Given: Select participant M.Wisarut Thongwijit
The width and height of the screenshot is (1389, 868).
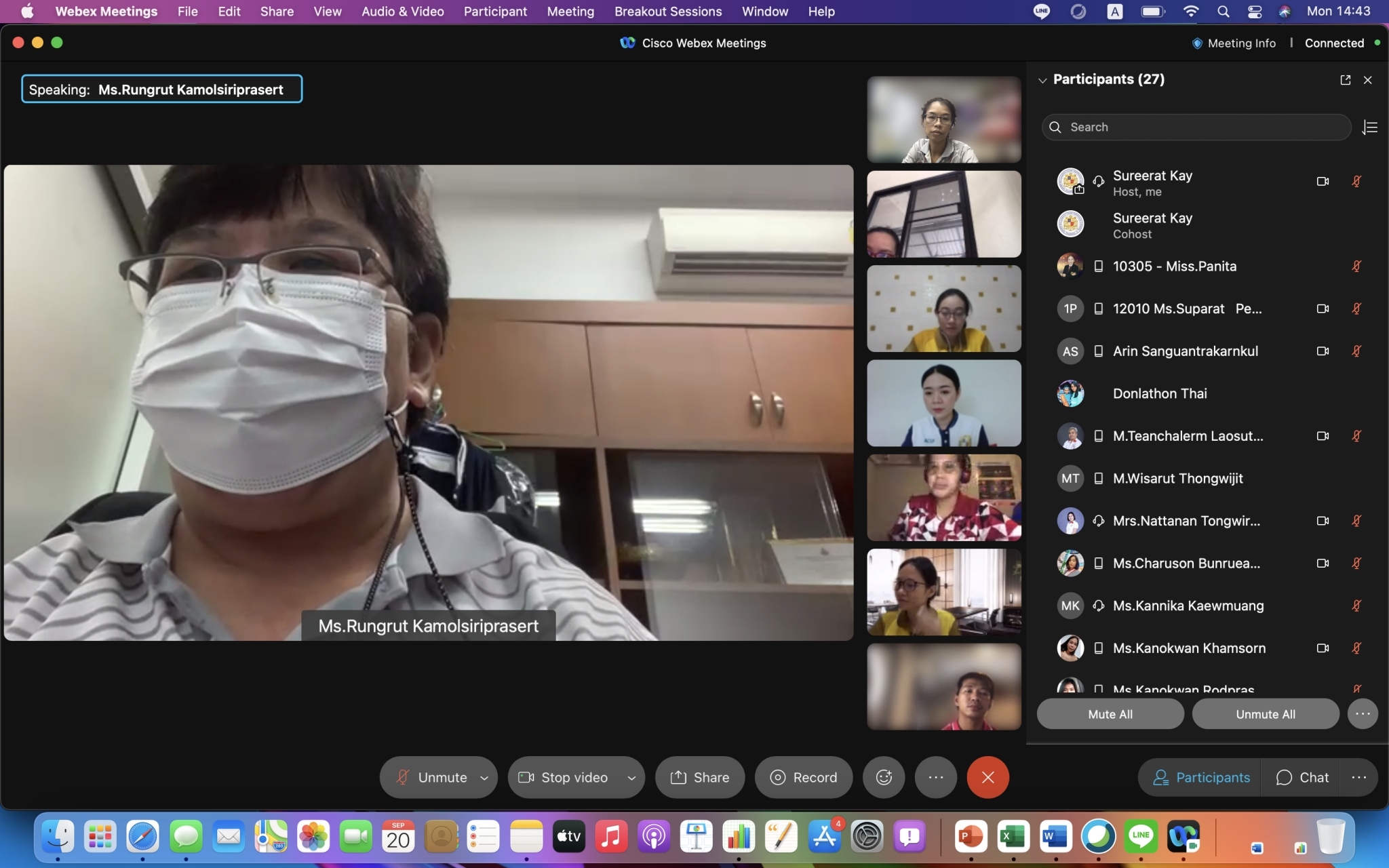Looking at the screenshot, I should pos(1207,479).
